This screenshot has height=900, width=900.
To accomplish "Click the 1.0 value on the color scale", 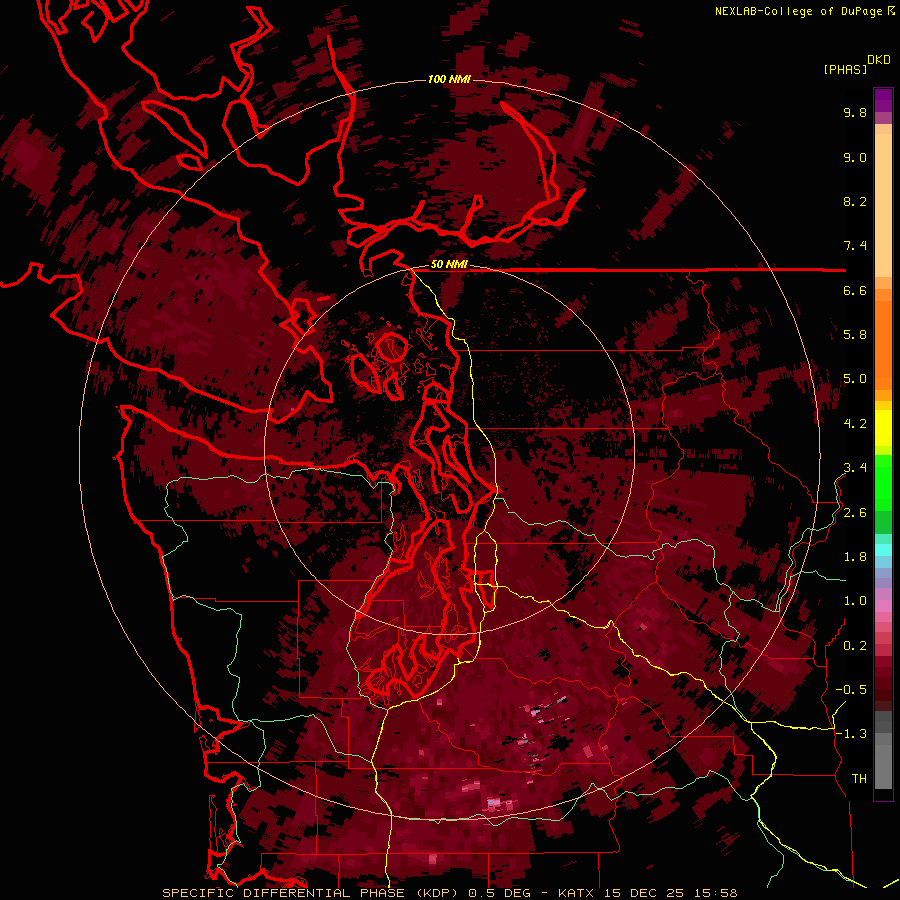I will pyautogui.click(x=855, y=601).
